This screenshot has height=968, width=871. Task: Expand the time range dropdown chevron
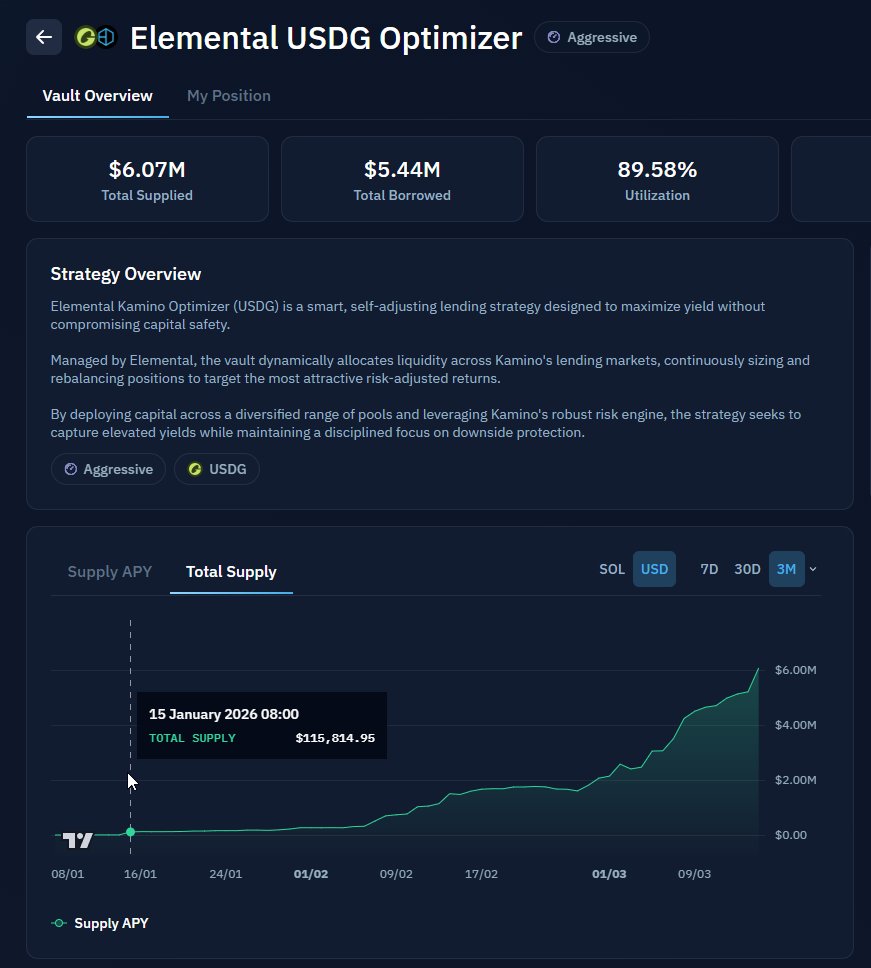[x=813, y=569]
